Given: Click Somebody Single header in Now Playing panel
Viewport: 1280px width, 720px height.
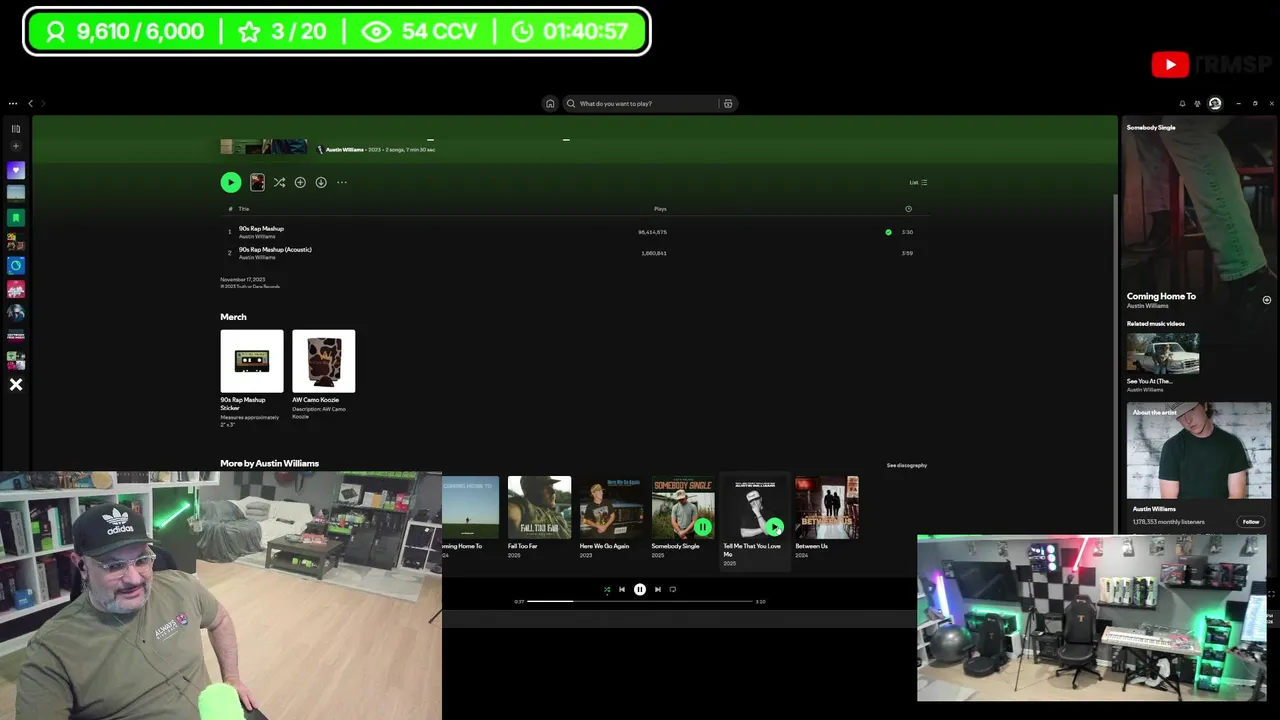Looking at the screenshot, I should coord(1151,127).
